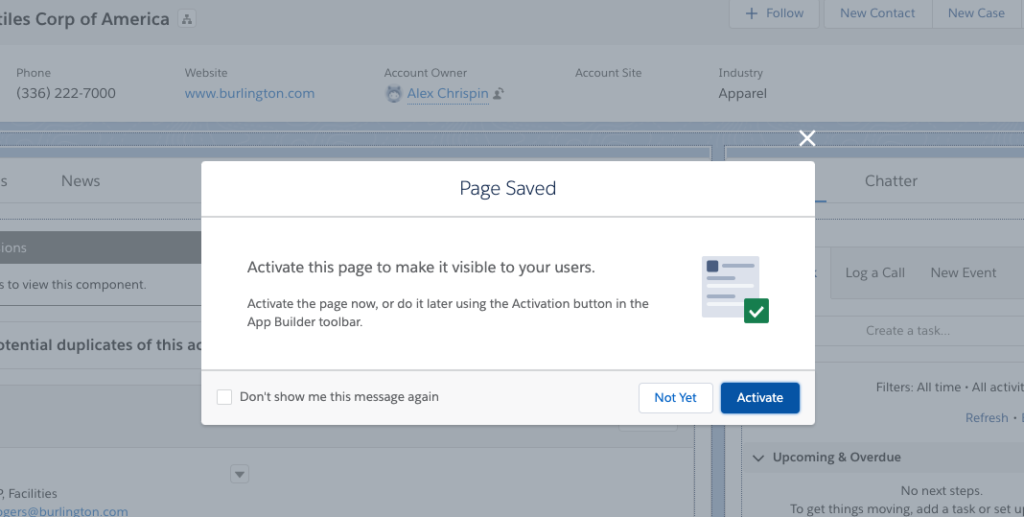1024x517 pixels.
Task: Click New Case button
Action: tap(976, 13)
